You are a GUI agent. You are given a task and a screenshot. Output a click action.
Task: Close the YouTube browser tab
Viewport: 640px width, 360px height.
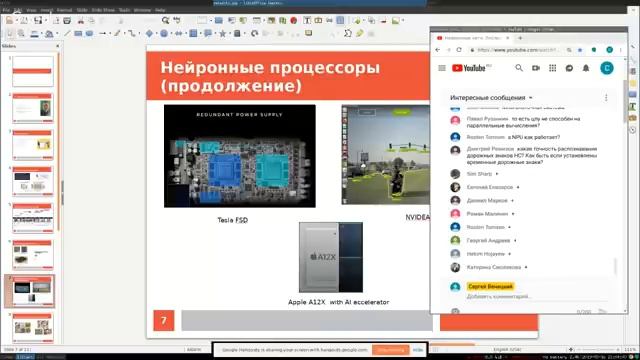[x=507, y=38]
